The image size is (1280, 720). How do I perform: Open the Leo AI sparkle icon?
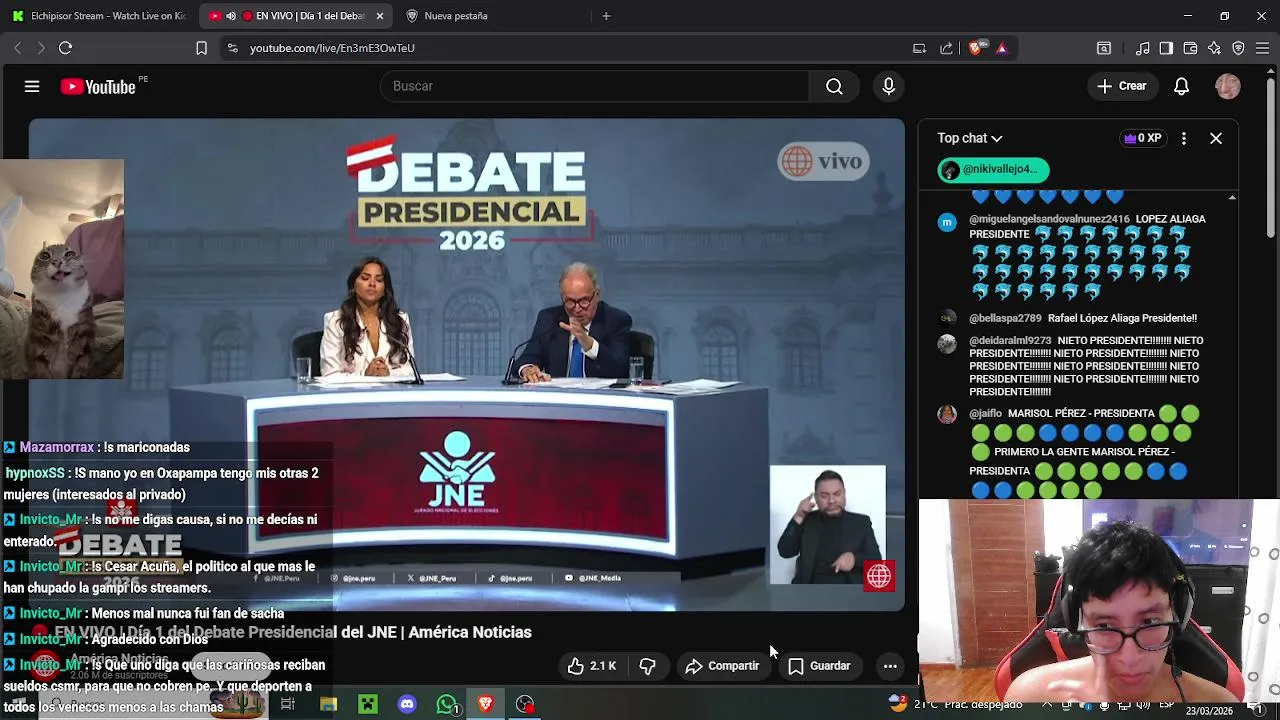(x=1214, y=48)
